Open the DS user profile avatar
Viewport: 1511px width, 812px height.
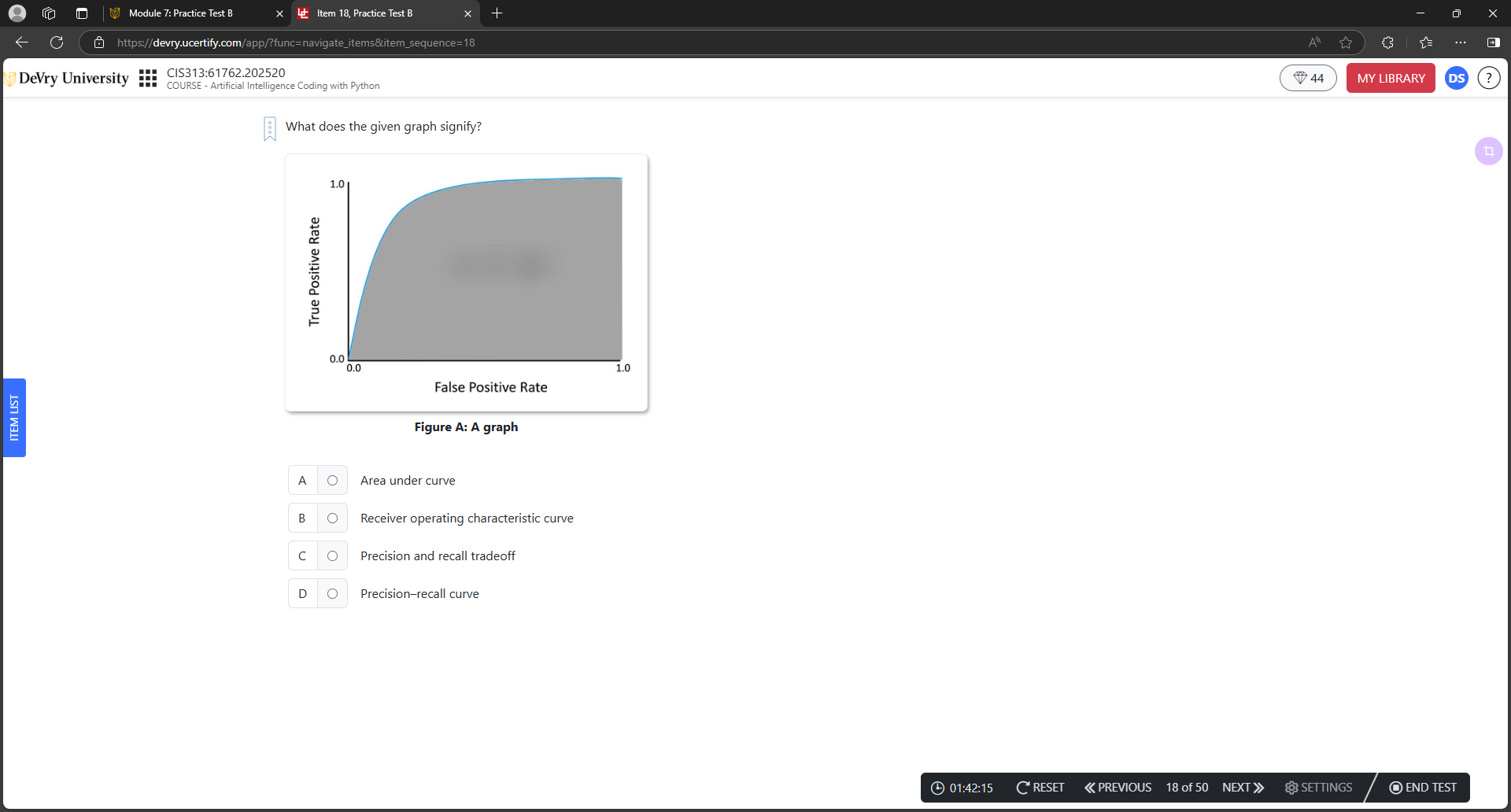(x=1456, y=78)
